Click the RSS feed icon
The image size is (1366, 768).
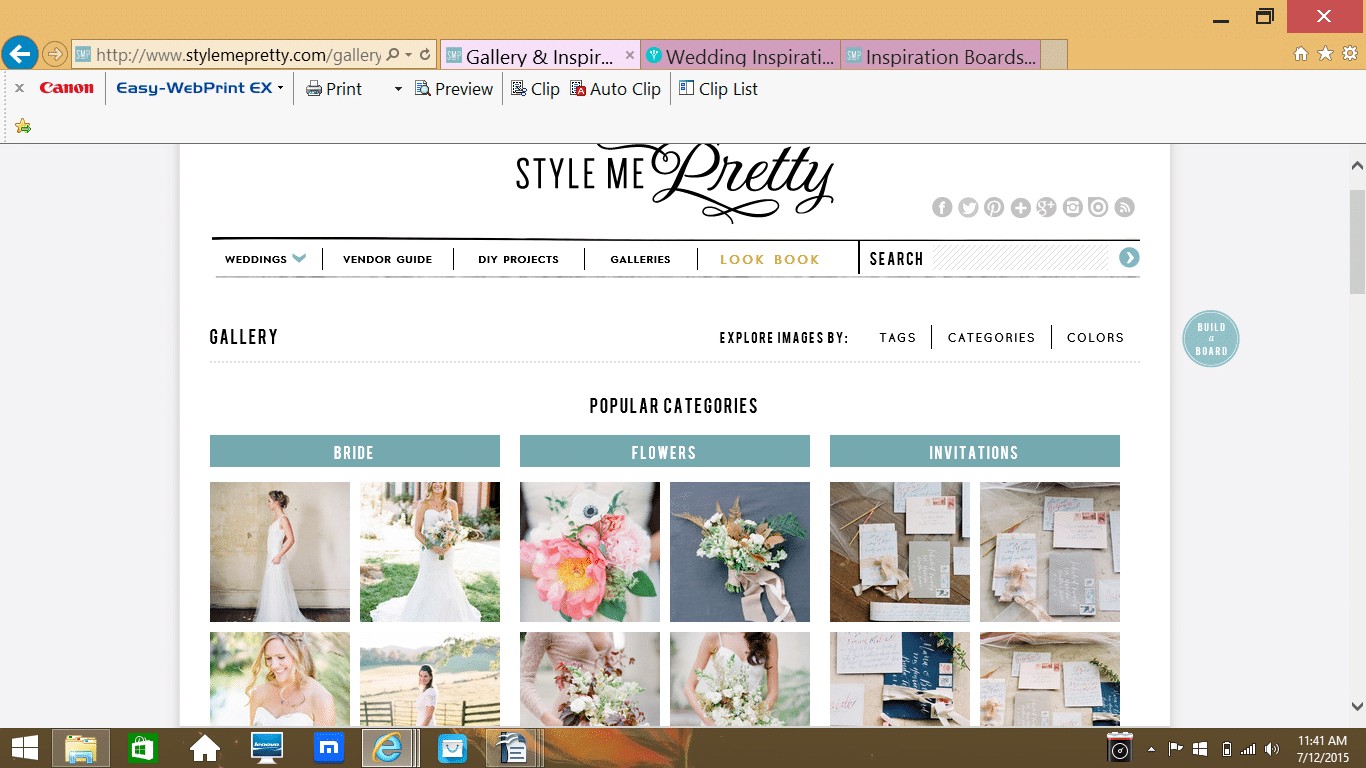1125,207
